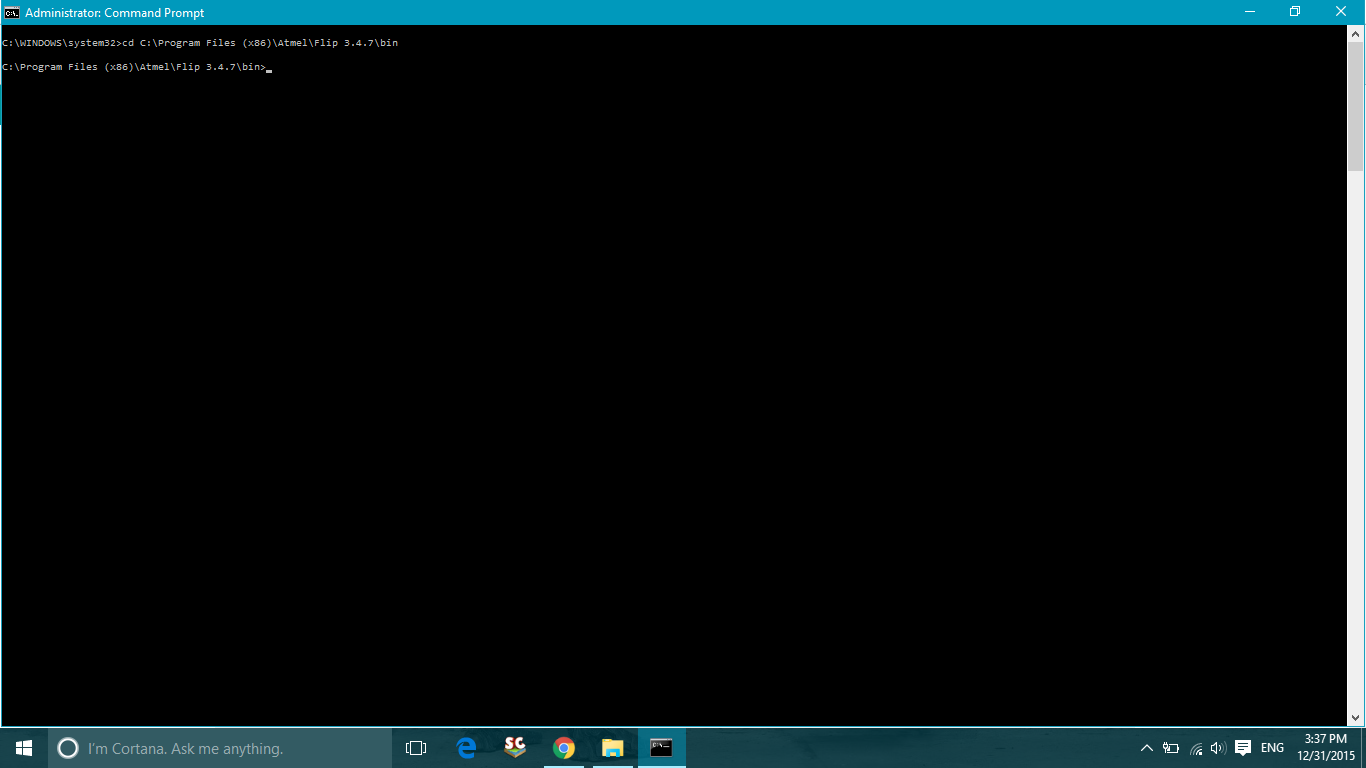The image size is (1366, 768).
Task: Show hidden system tray icons
Action: point(1147,747)
